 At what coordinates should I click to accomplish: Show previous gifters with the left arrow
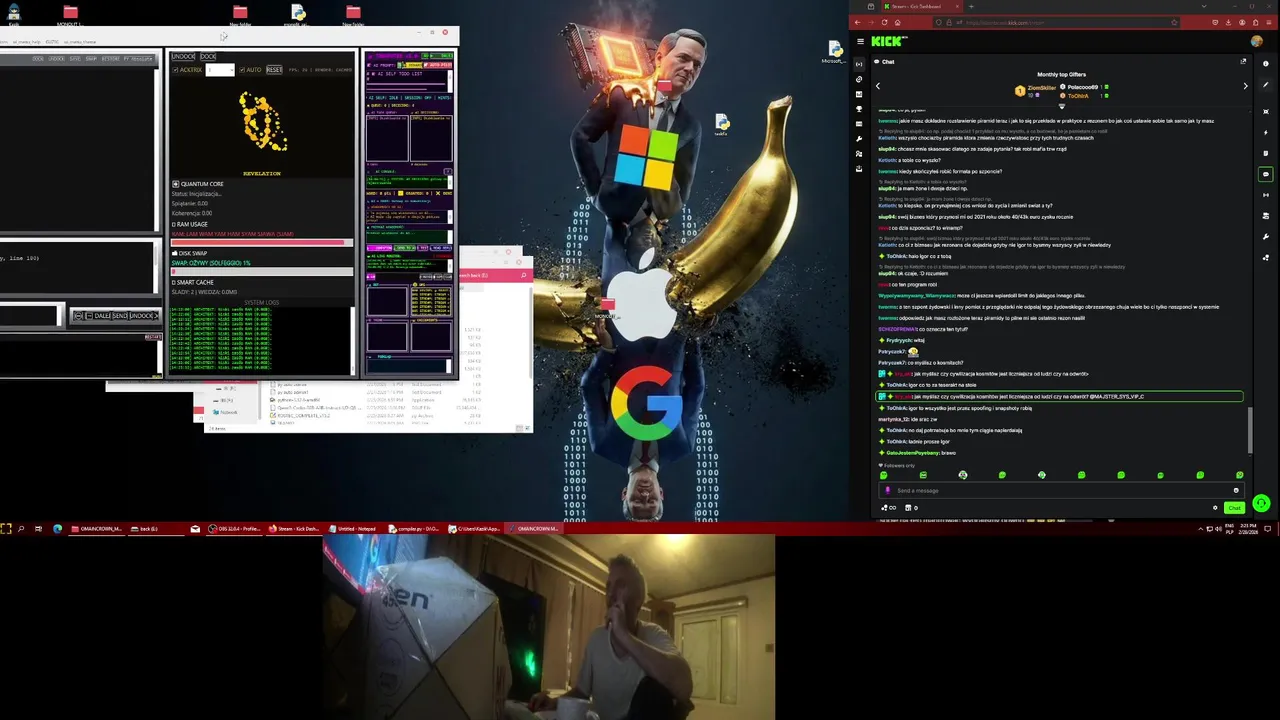click(878, 86)
